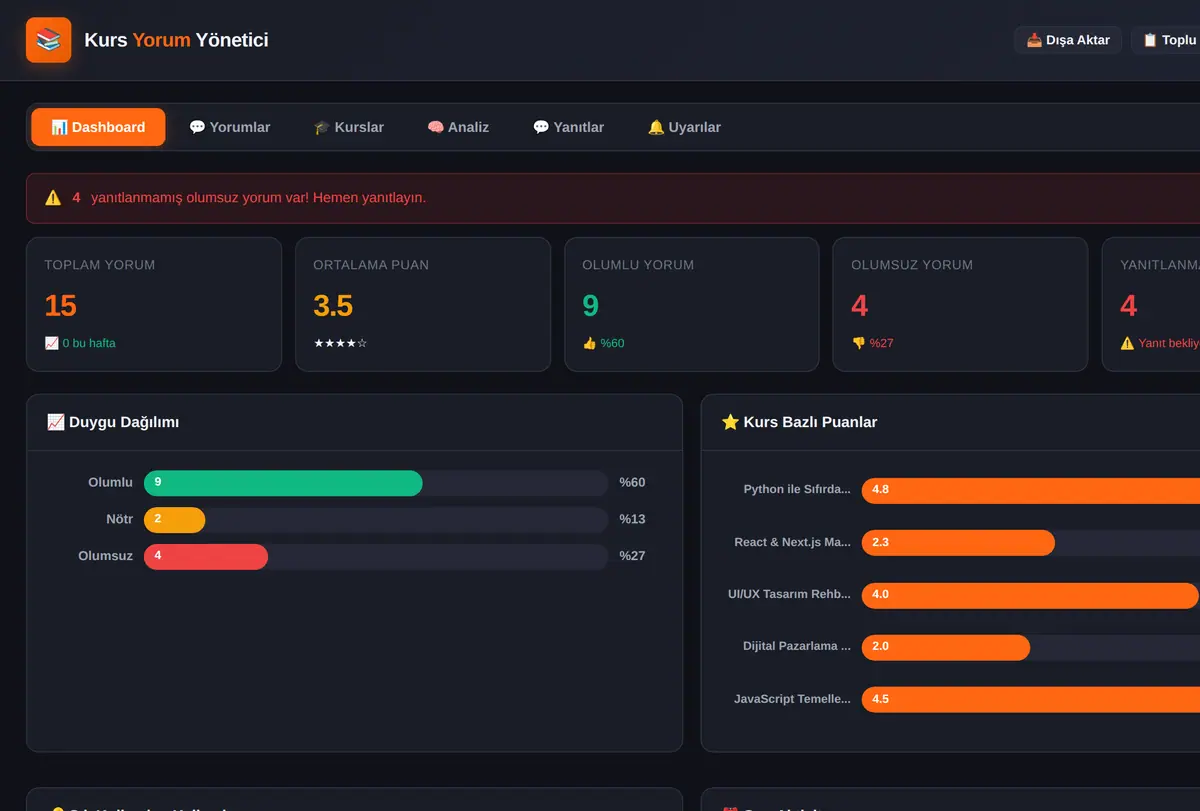Image resolution: width=1200 pixels, height=811 pixels.
Task: Click the Toplu button in the header
Action: tap(1168, 40)
